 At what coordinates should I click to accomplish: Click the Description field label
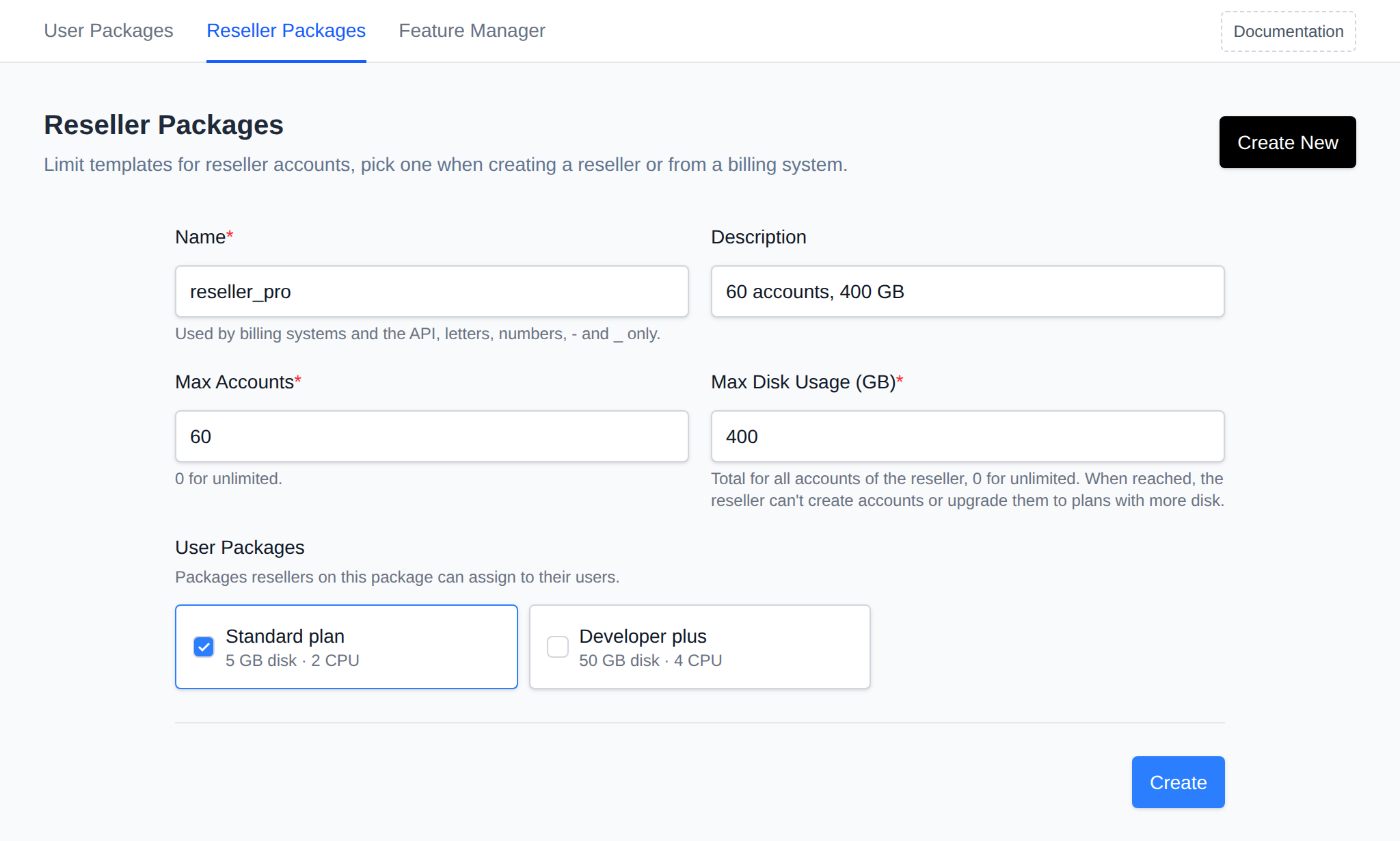coord(758,237)
